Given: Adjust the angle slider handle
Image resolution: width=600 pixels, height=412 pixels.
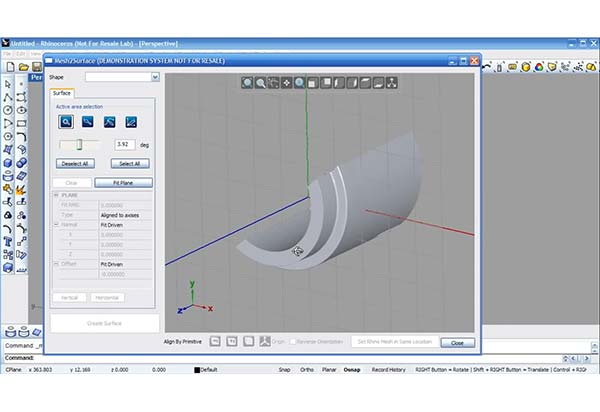Looking at the screenshot, I should coord(80,144).
